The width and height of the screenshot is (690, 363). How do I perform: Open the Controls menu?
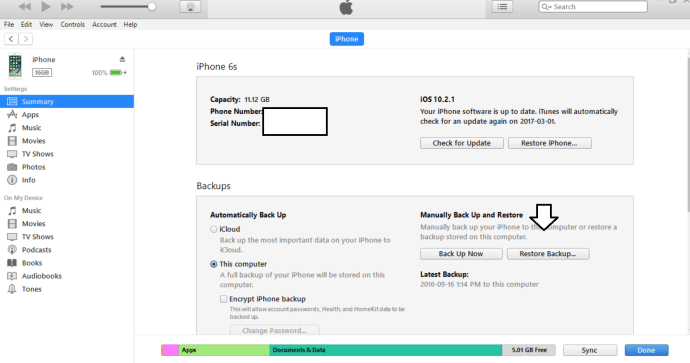tap(73, 25)
